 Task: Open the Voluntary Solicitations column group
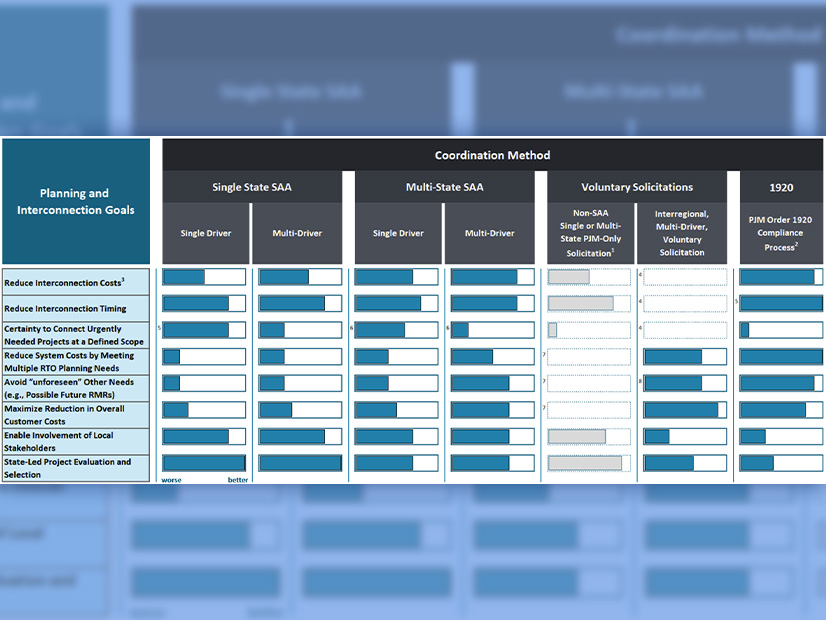(637, 187)
